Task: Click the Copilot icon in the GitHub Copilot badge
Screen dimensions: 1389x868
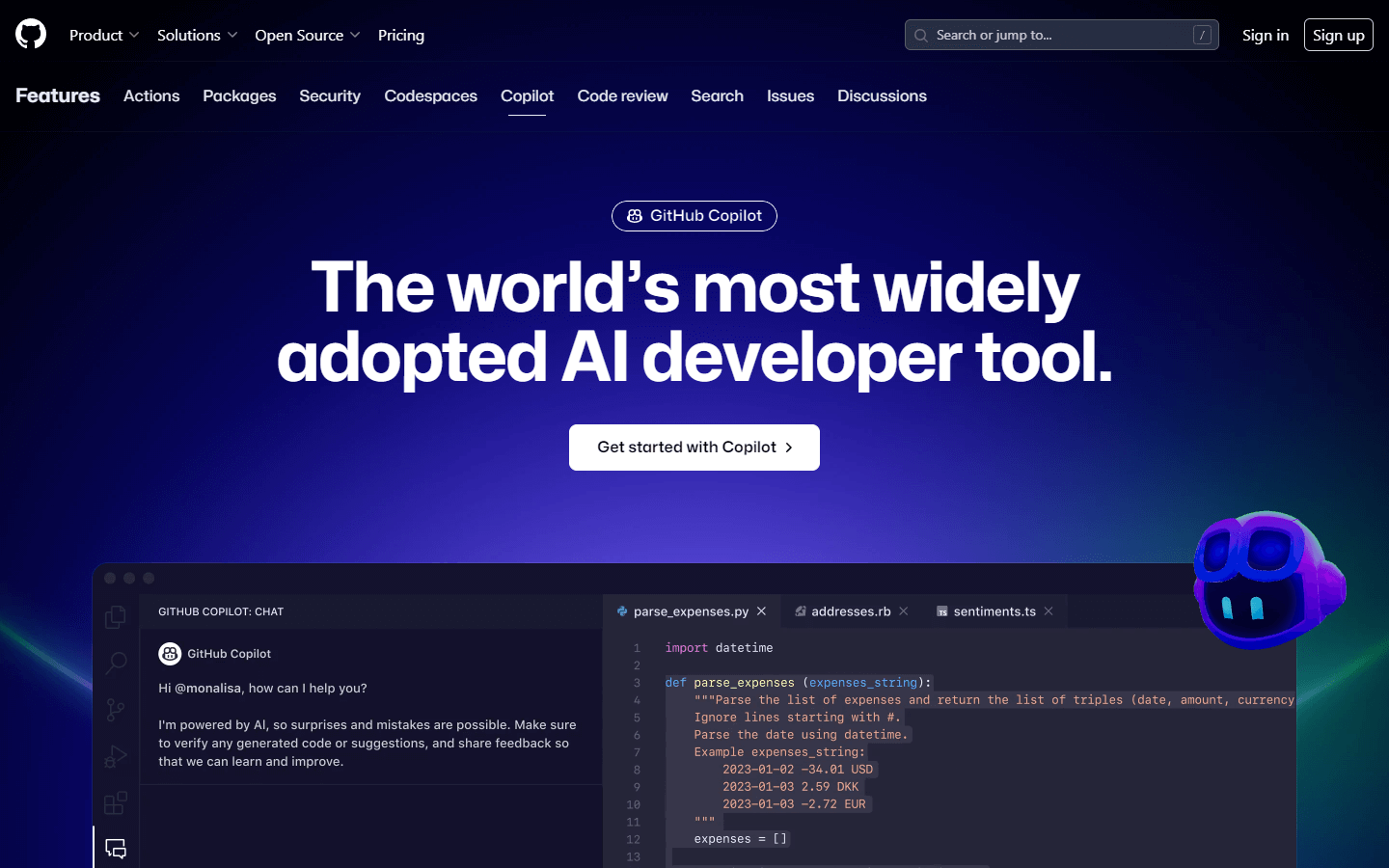Action: [635, 216]
